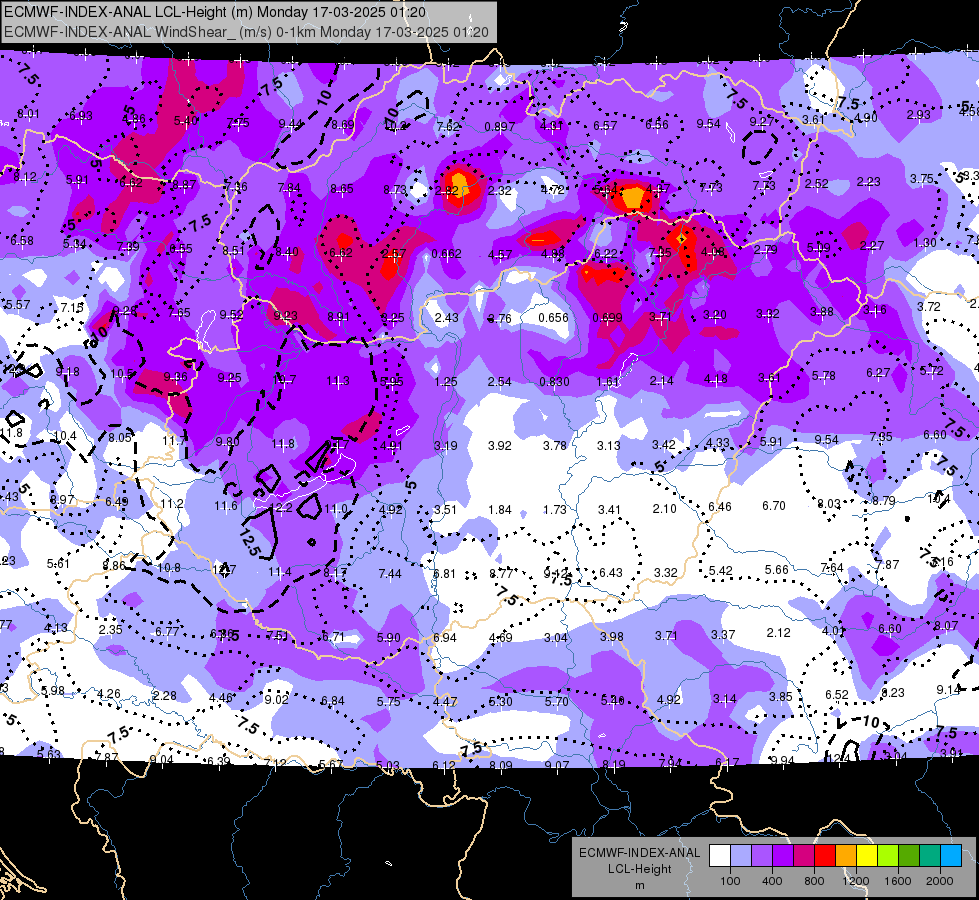Click the wind shear value 1.25
The image size is (979, 900).
(x=446, y=382)
